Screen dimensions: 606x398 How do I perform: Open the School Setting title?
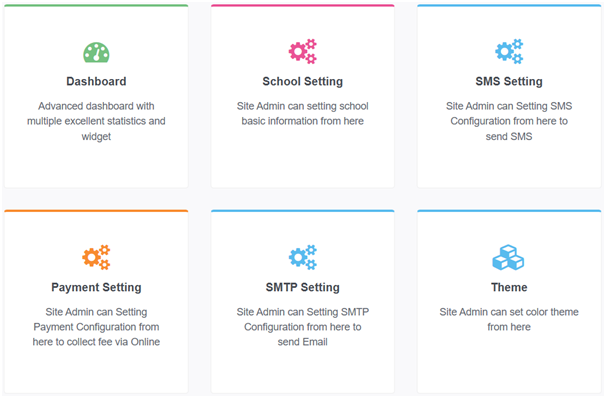tap(303, 81)
